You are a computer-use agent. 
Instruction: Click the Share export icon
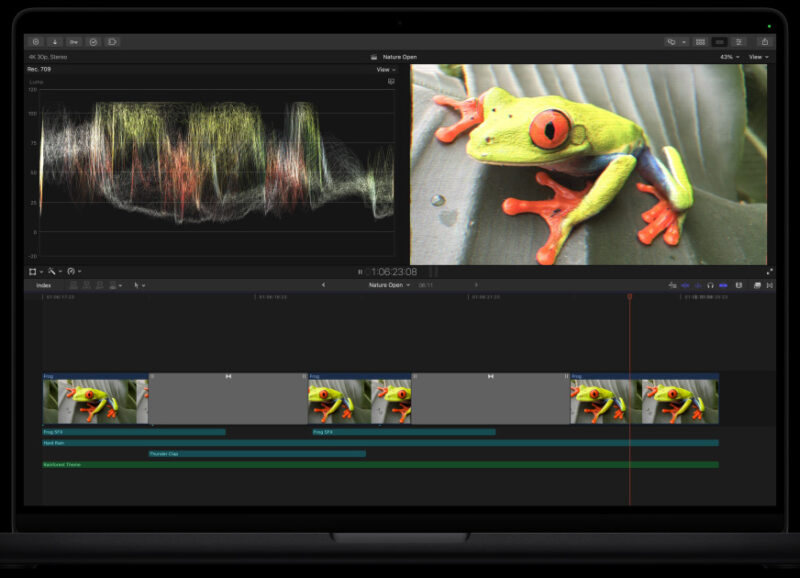coord(764,42)
